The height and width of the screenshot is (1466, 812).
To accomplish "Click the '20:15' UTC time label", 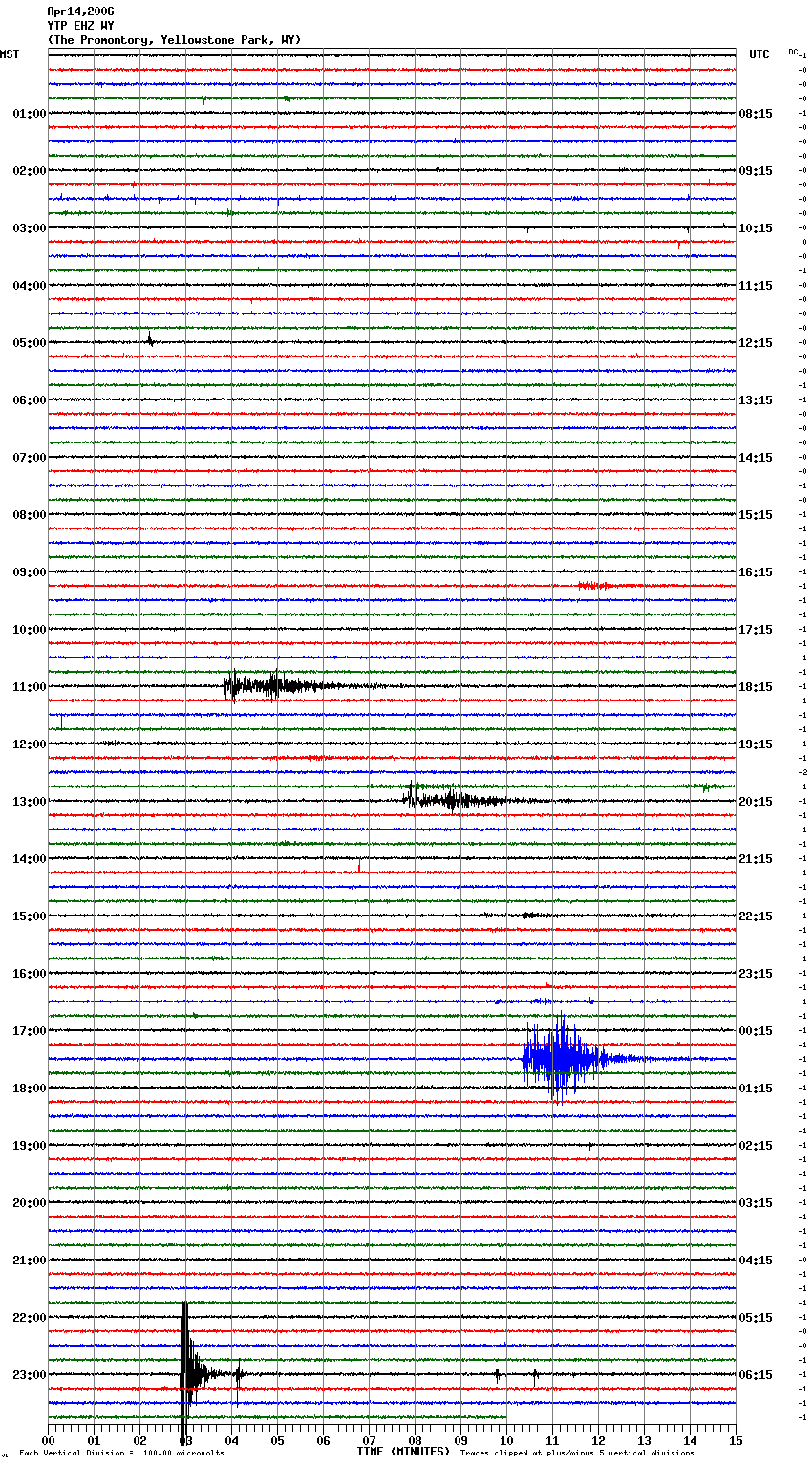I will pyautogui.click(x=756, y=802).
